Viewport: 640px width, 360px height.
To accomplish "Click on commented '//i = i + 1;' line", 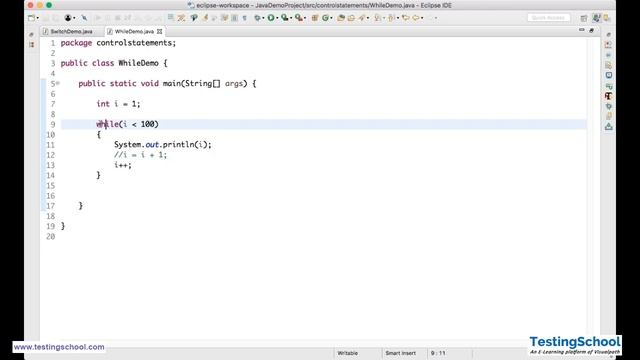I will pos(140,155).
